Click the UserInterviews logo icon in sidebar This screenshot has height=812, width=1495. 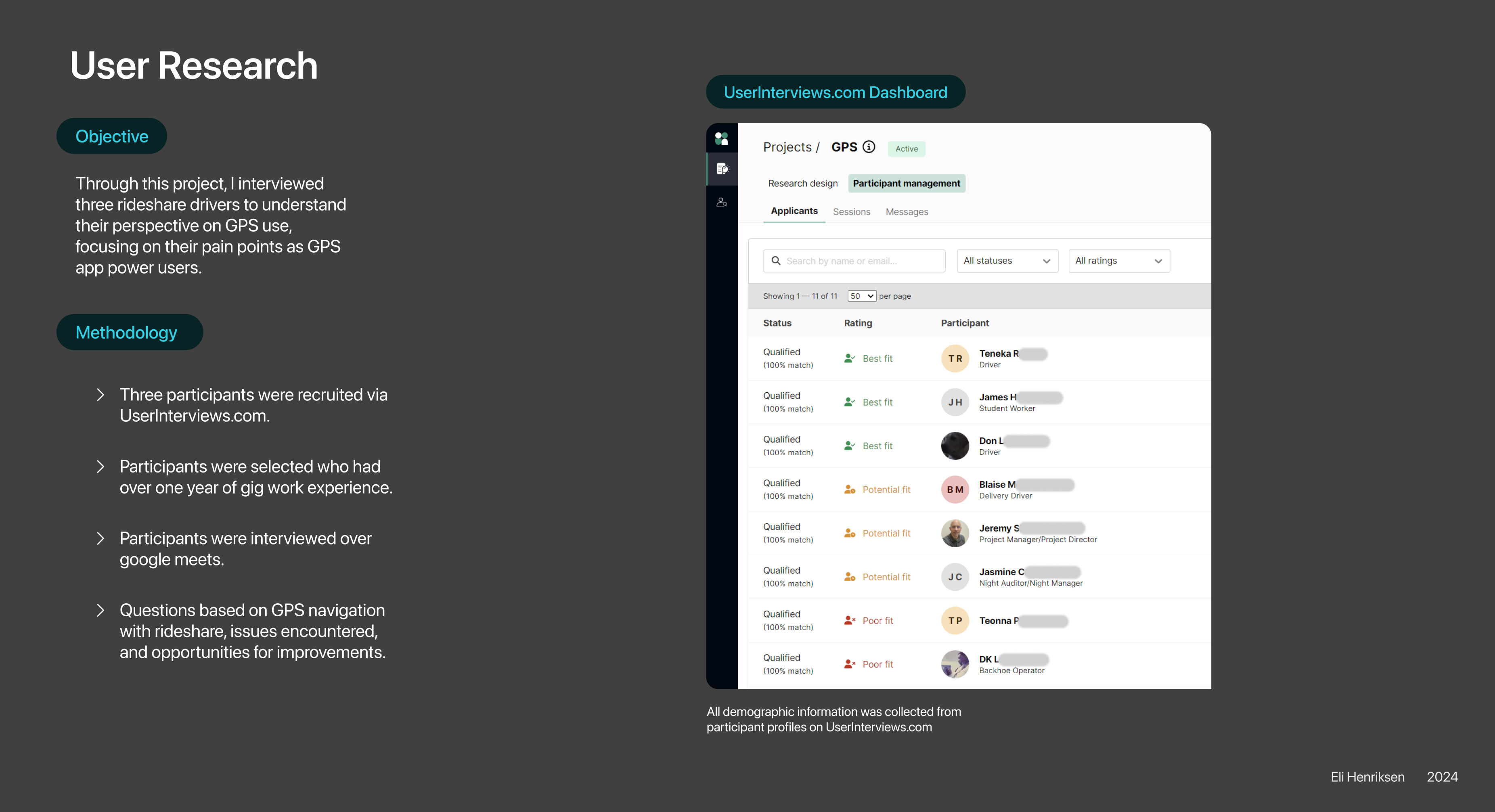pyautogui.click(x=721, y=138)
